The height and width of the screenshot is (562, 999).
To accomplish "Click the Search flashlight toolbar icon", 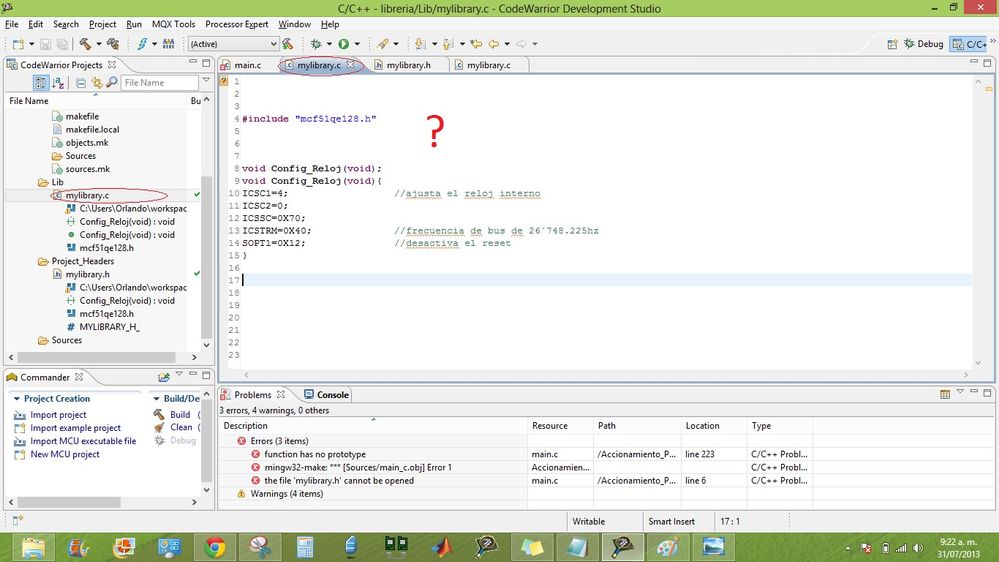I will [382, 44].
